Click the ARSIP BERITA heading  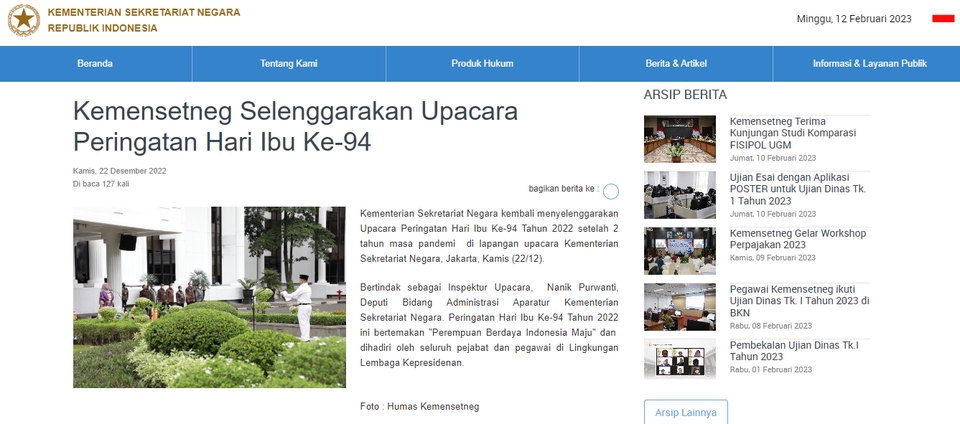(685, 95)
